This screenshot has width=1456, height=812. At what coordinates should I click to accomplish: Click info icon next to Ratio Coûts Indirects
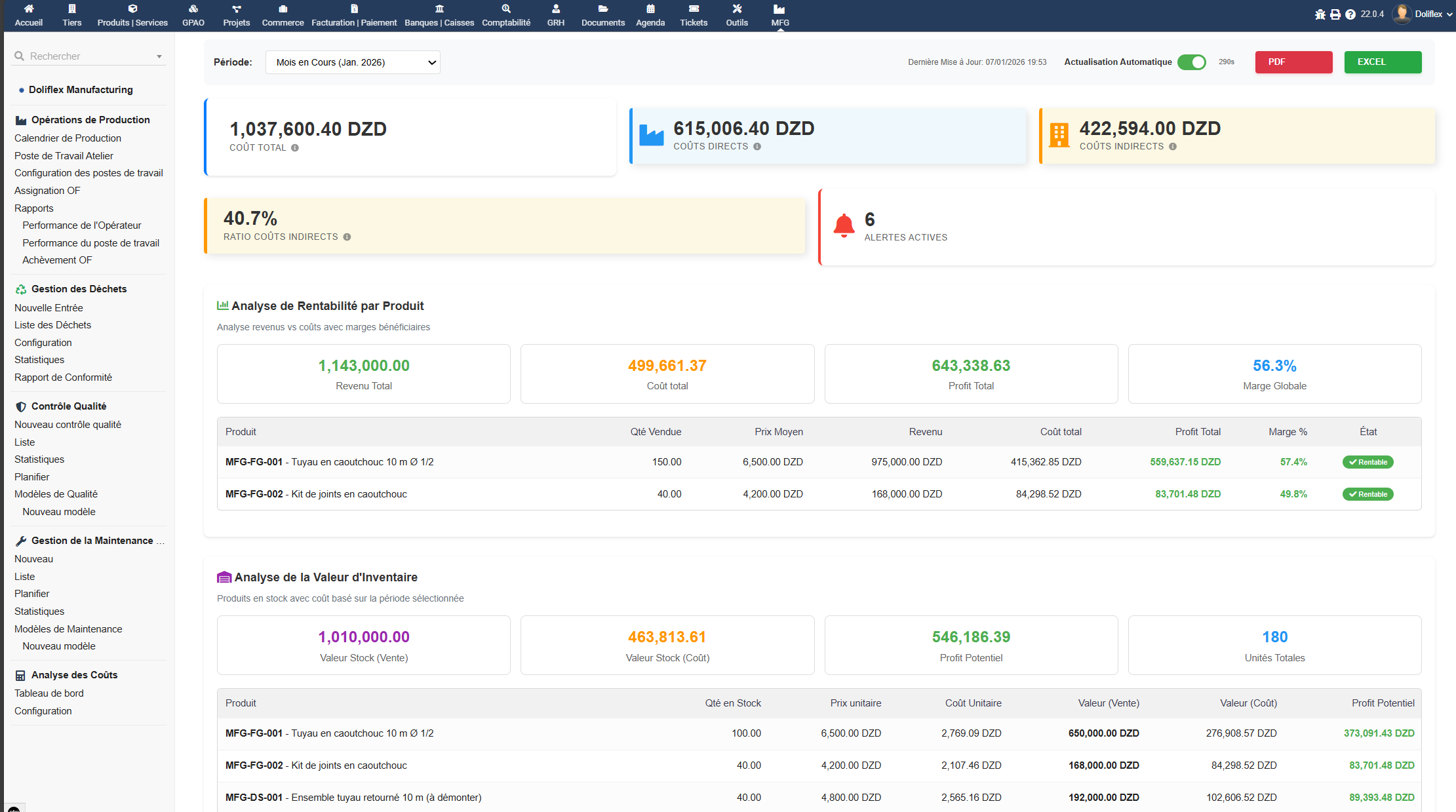pos(347,237)
